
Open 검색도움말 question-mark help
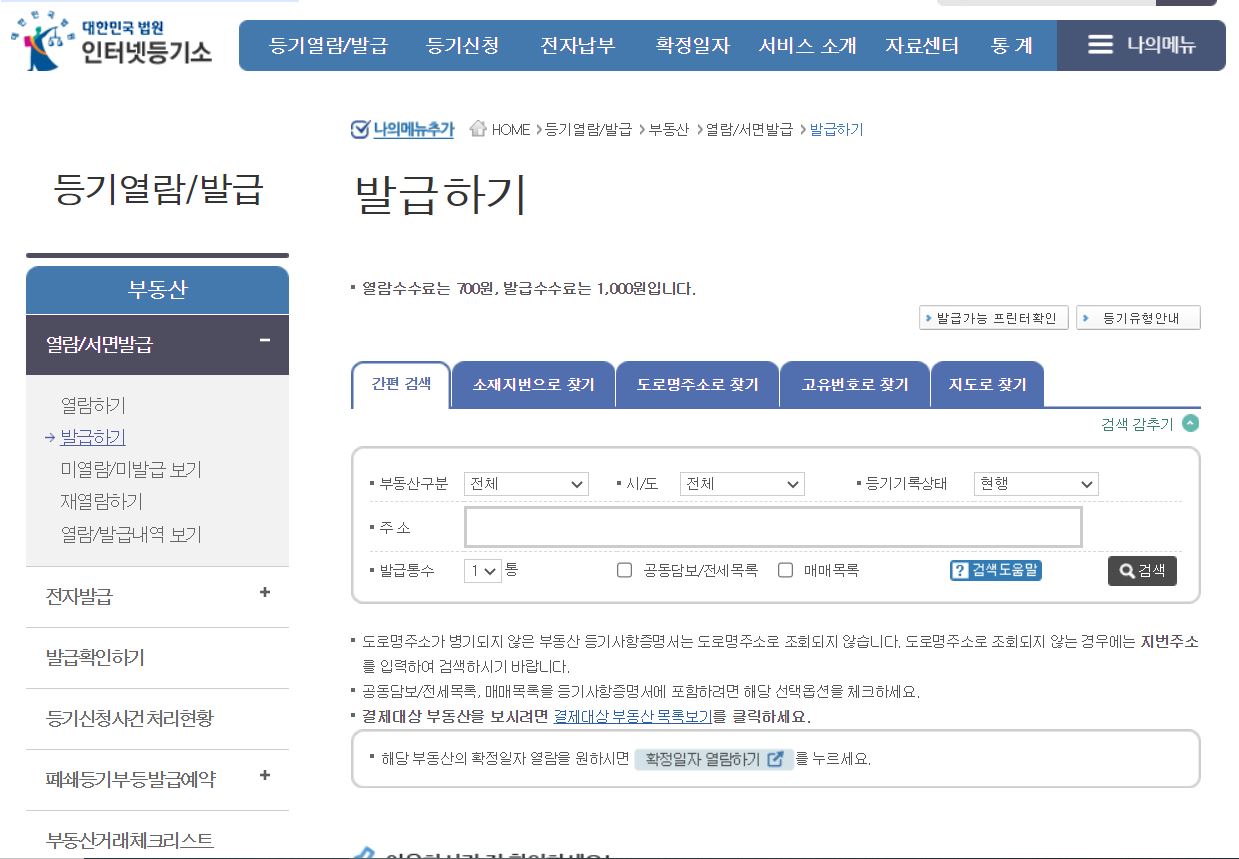994,570
